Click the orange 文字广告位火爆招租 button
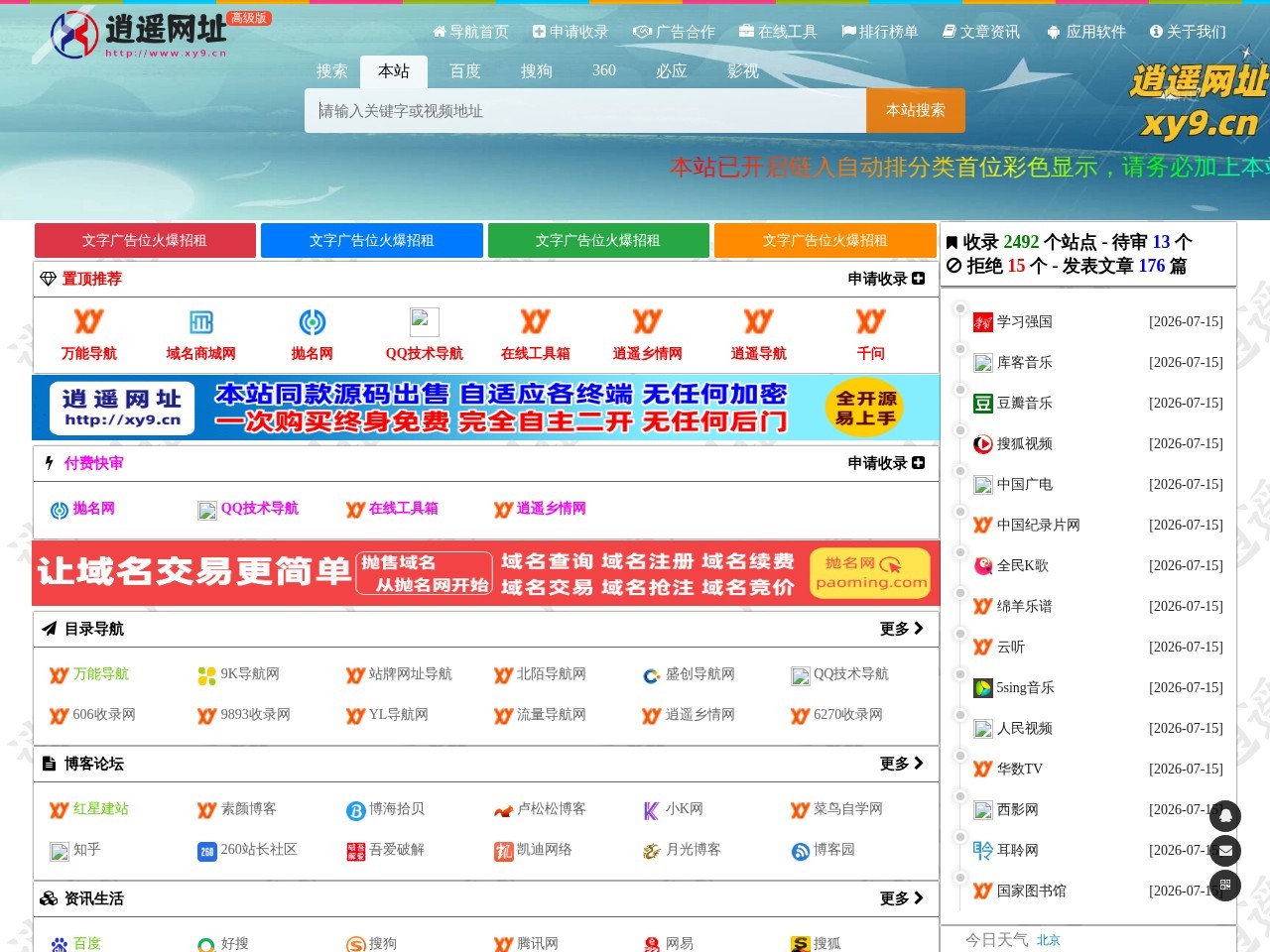 825,240
